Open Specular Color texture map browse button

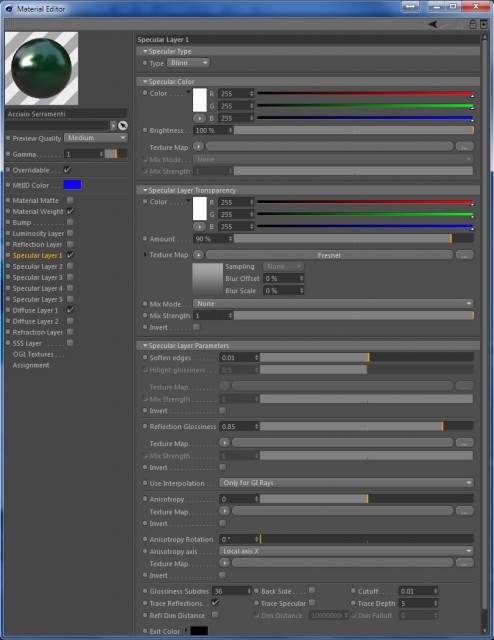pyautogui.click(x=464, y=147)
